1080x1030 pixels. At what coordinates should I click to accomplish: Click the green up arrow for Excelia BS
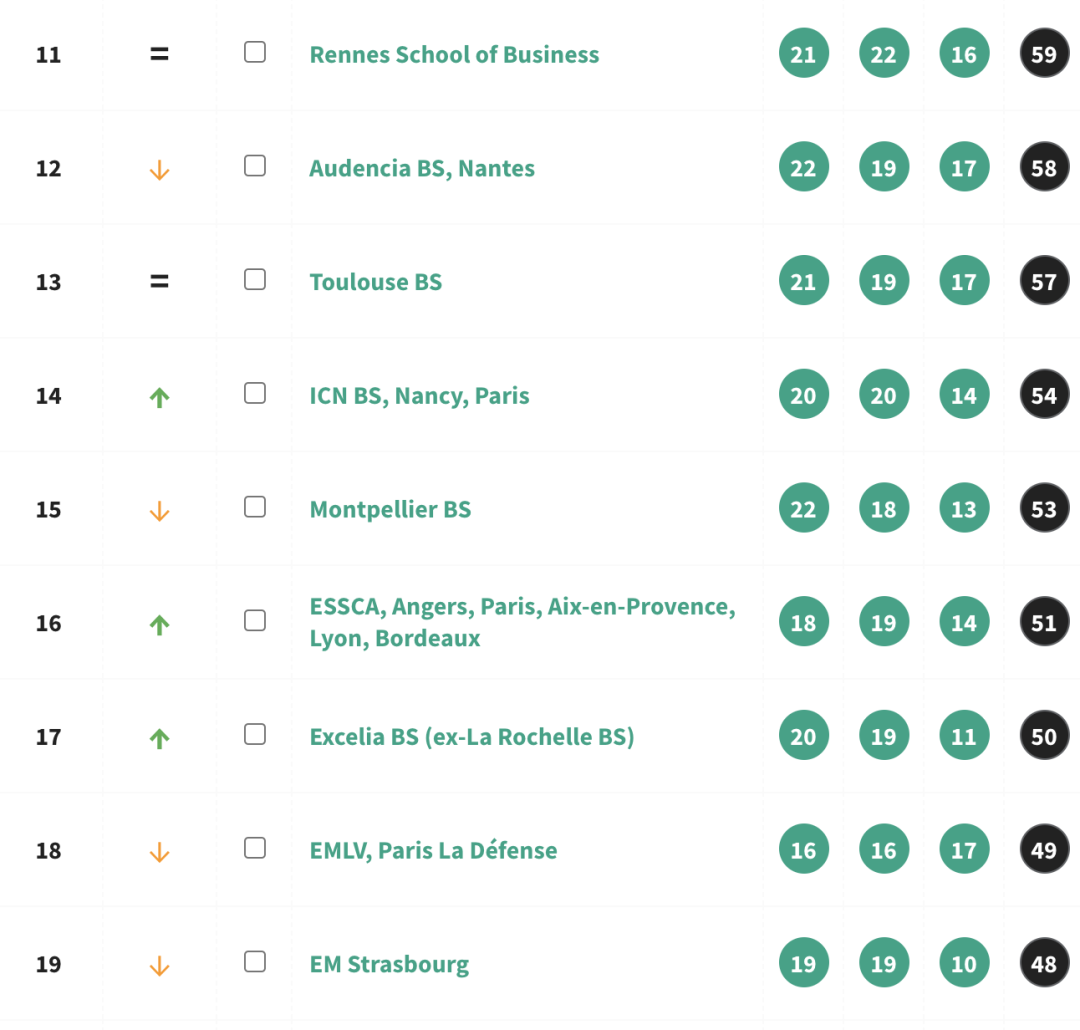pos(159,739)
